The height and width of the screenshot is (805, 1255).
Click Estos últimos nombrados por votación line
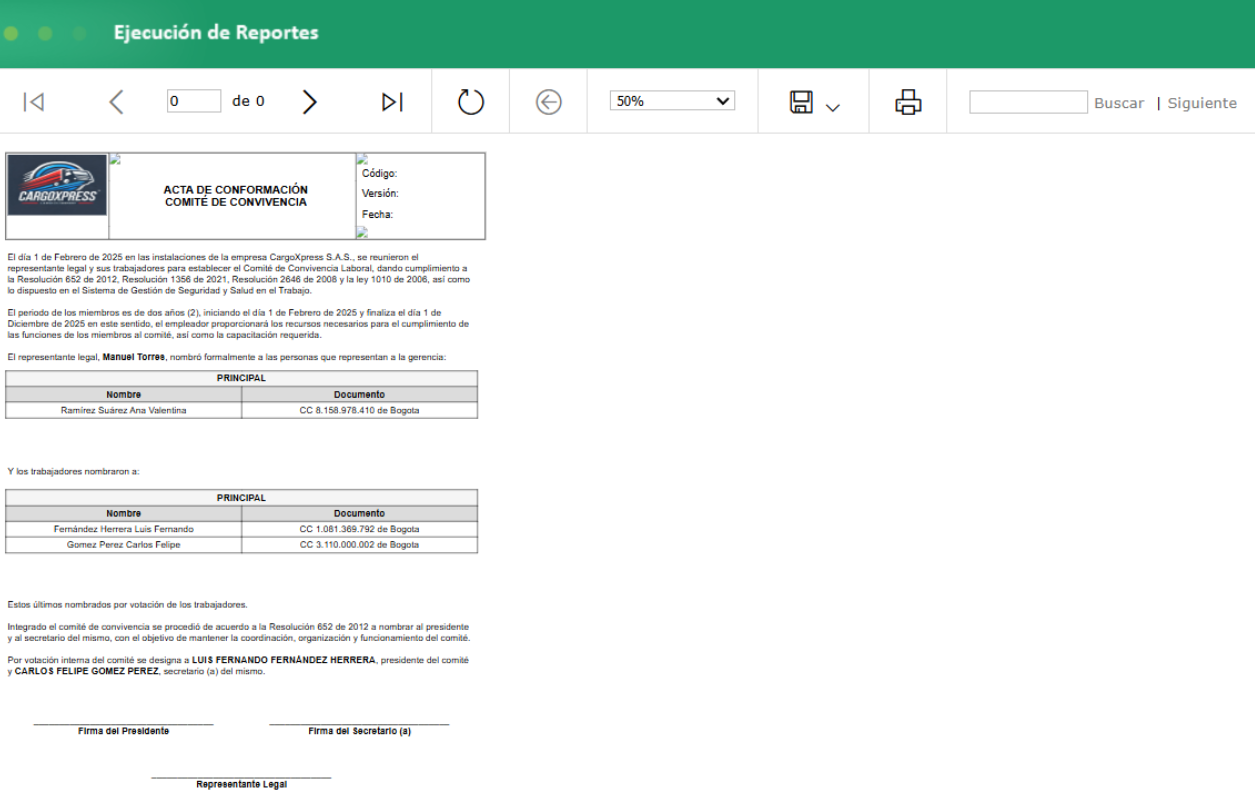point(127,605)
